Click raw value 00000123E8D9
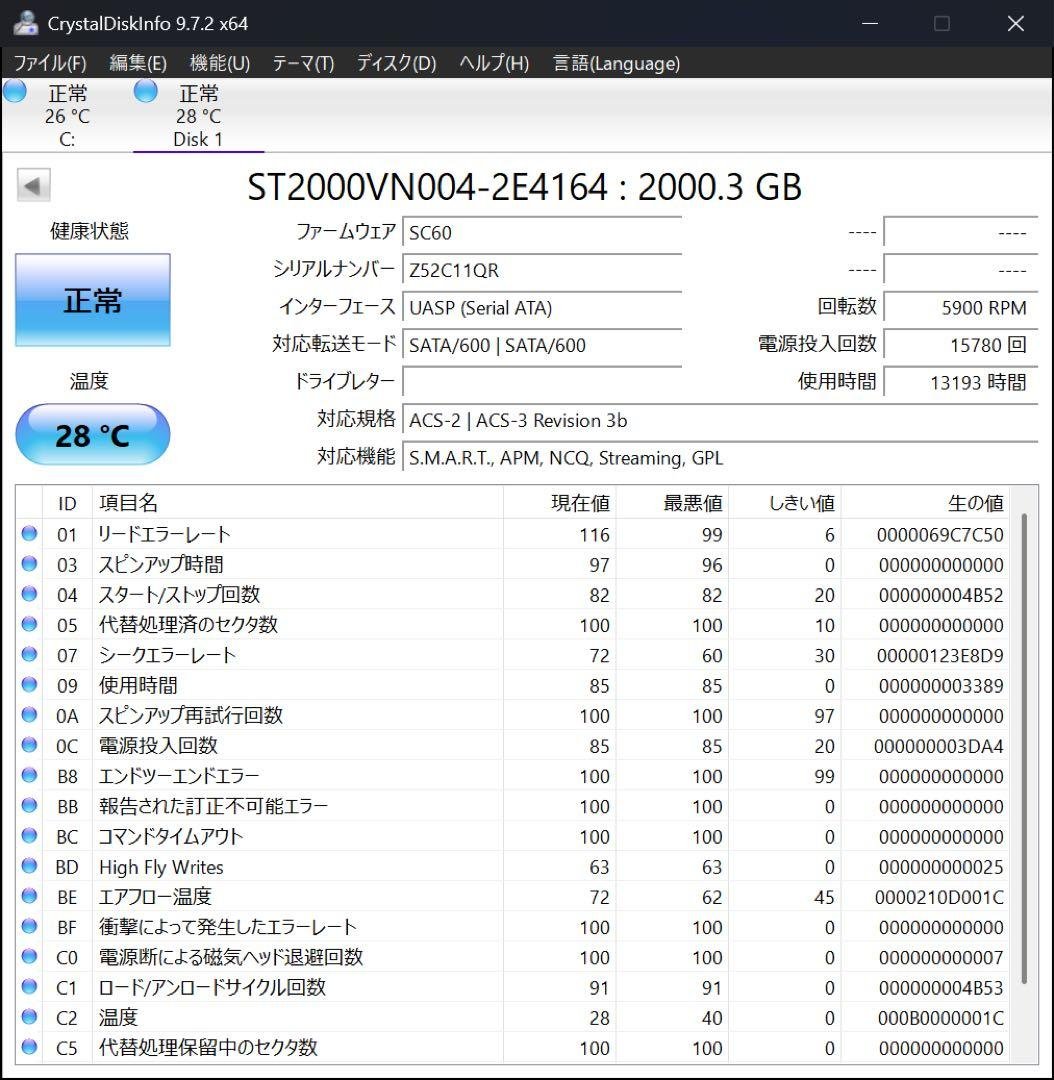The width and height of the screenshot is (1054, 1080). click(x=940, y=655)
